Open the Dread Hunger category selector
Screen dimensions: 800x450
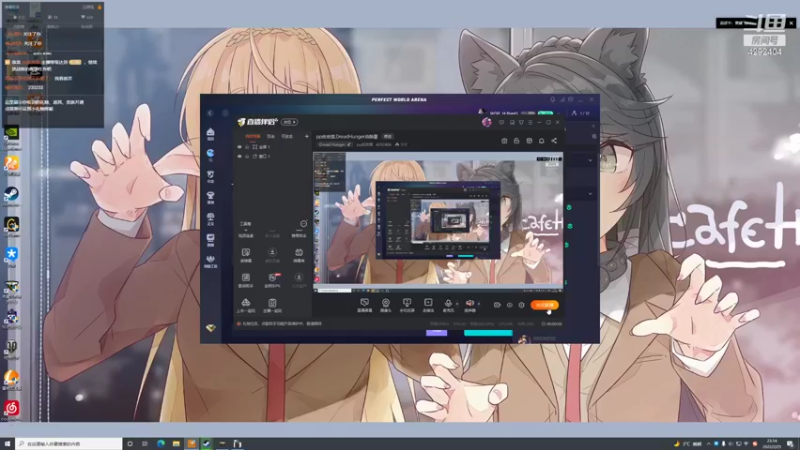[335, 145]
